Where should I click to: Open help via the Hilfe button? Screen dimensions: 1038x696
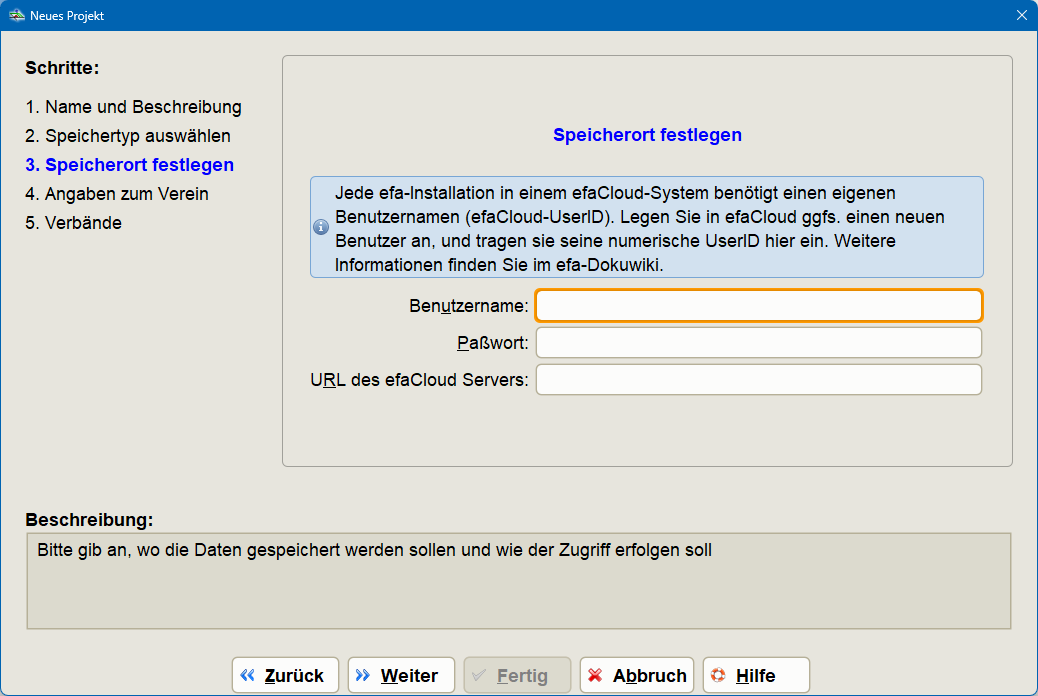pos(757,674)
